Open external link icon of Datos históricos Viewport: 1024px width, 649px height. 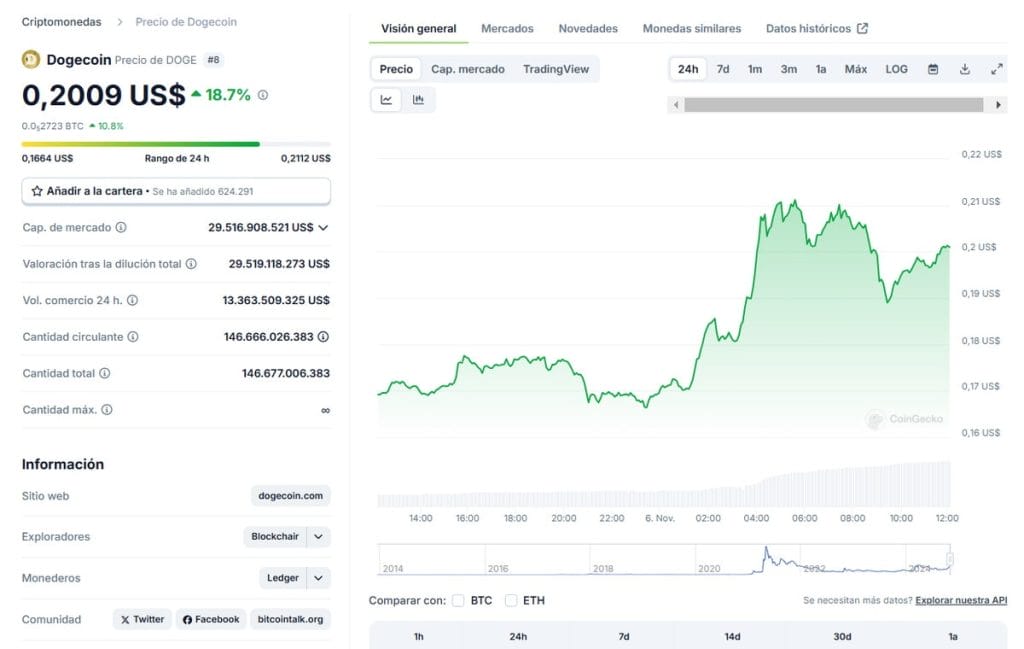863,29
